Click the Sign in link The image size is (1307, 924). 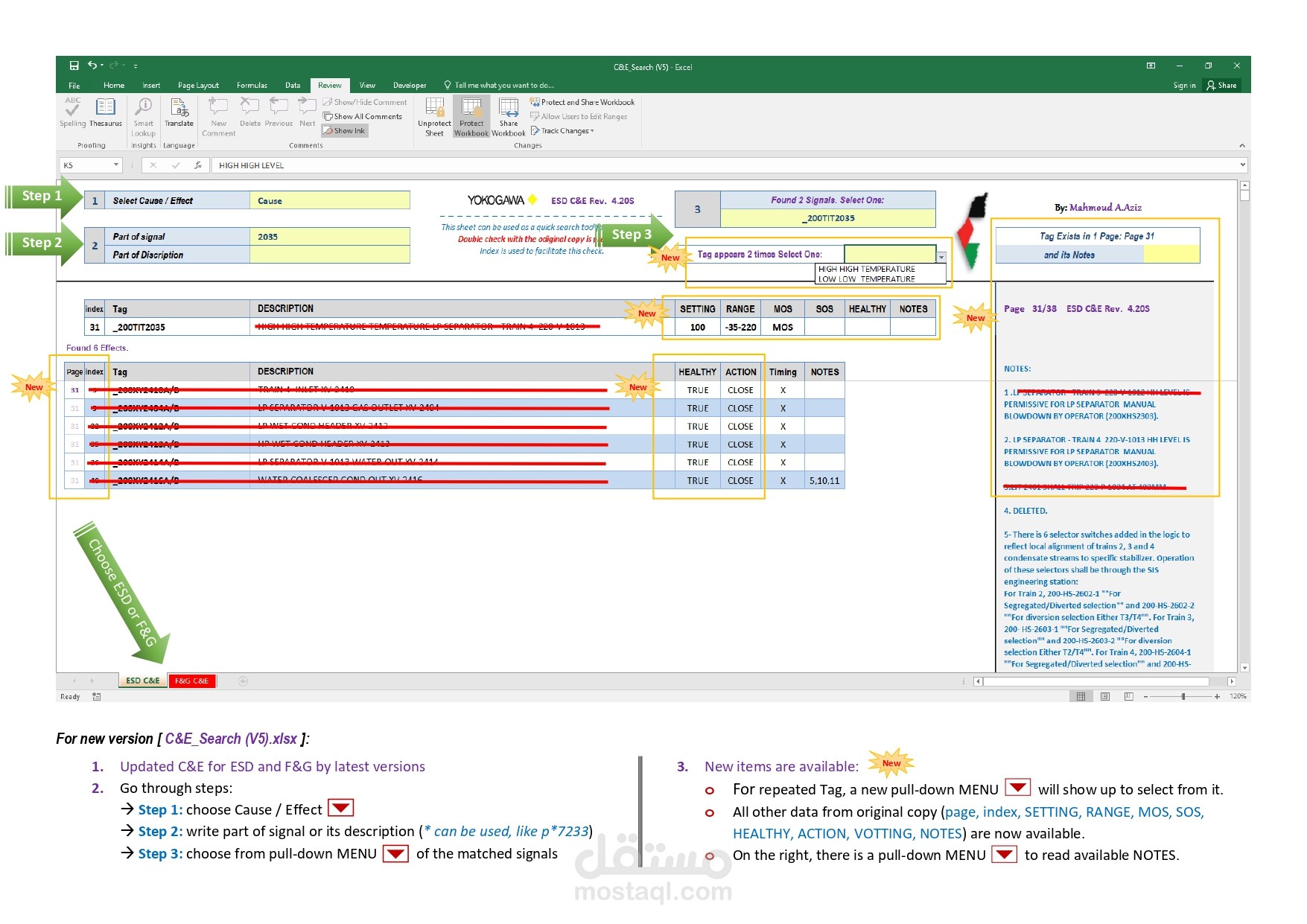click(1183, 85)
